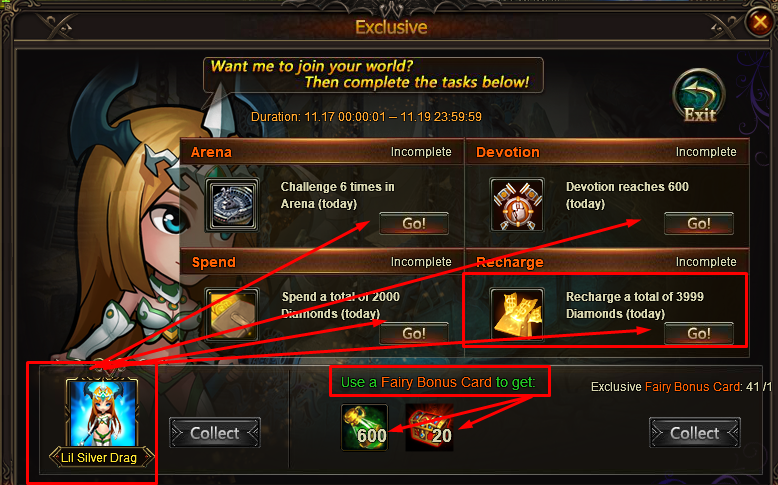Click the Devotion crossed hammers icon

pyautogui.click(x=517, y=205)
